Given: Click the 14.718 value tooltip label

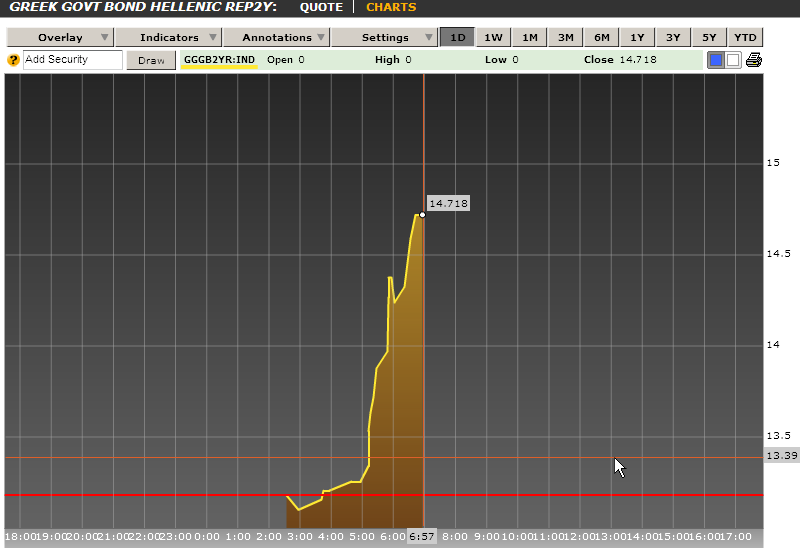Looking at the screenshot, I should tap(448, 204).
